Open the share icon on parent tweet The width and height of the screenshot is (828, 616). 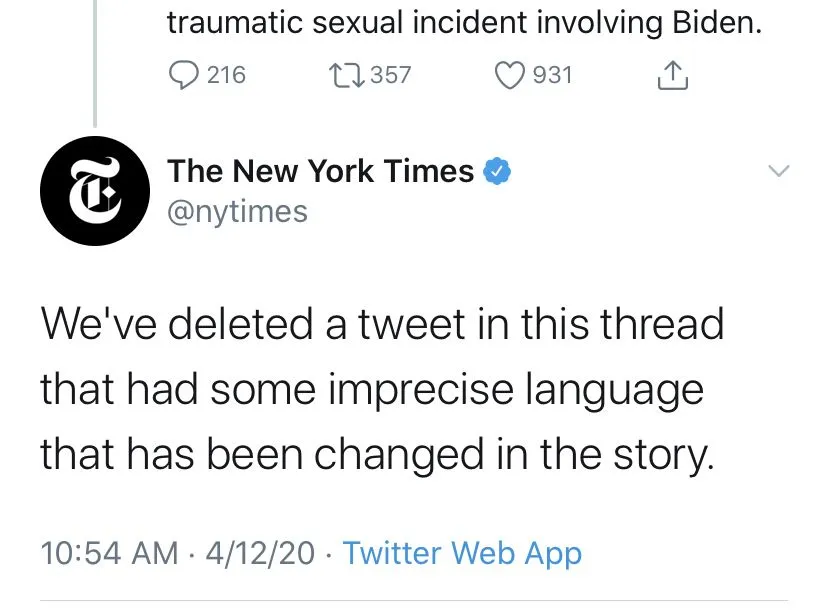[674, 75]
